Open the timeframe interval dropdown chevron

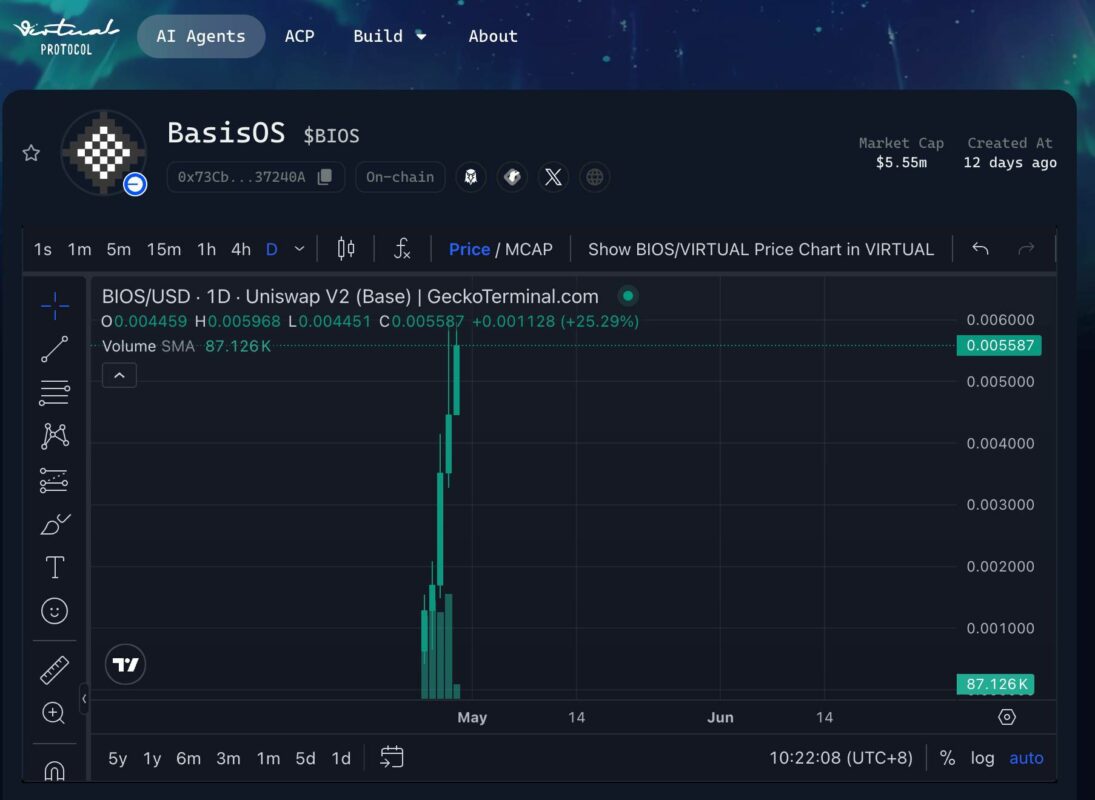[300, 249]
